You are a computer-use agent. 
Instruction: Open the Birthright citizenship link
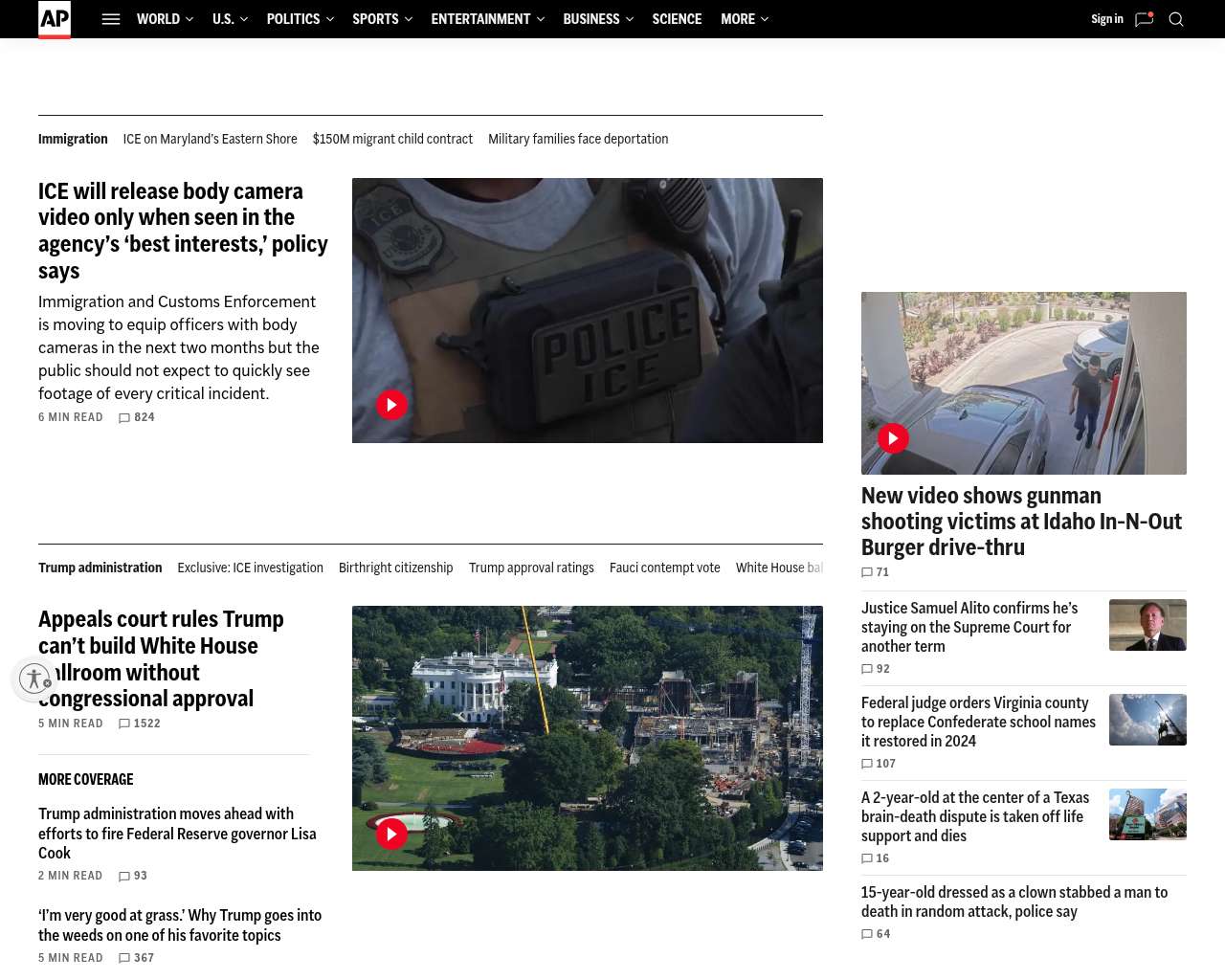(396, 568)
